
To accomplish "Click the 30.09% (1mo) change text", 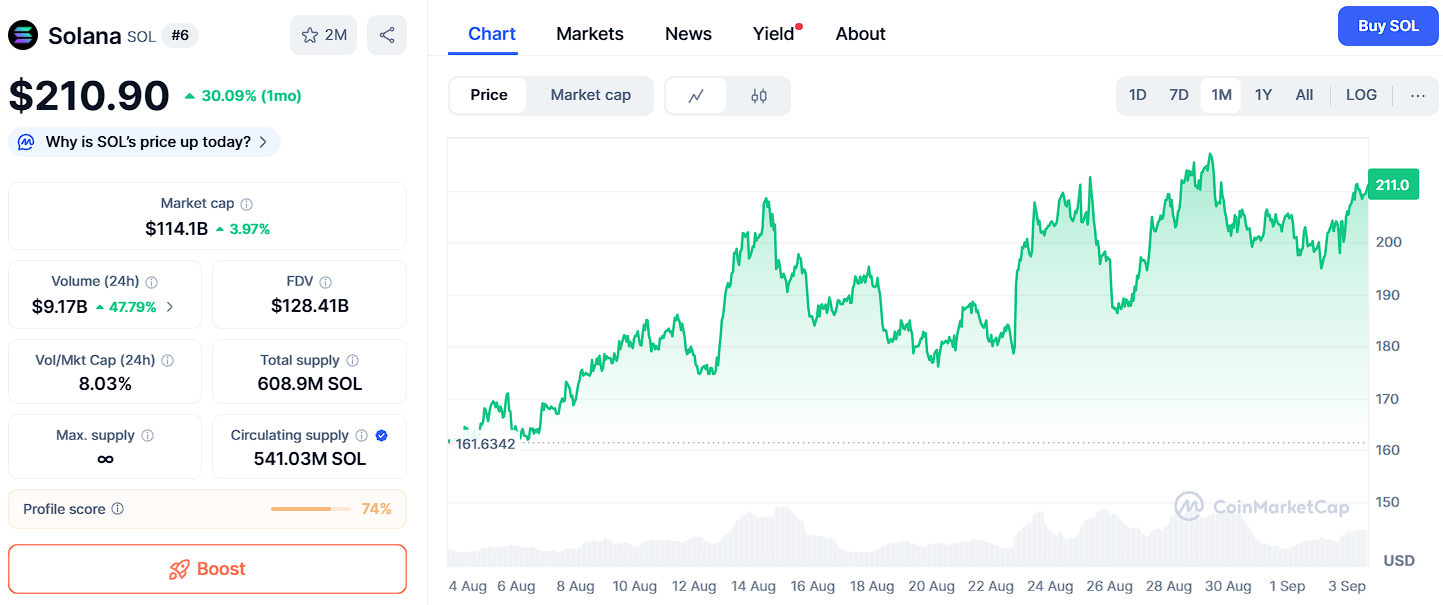I will pos(251,96).
